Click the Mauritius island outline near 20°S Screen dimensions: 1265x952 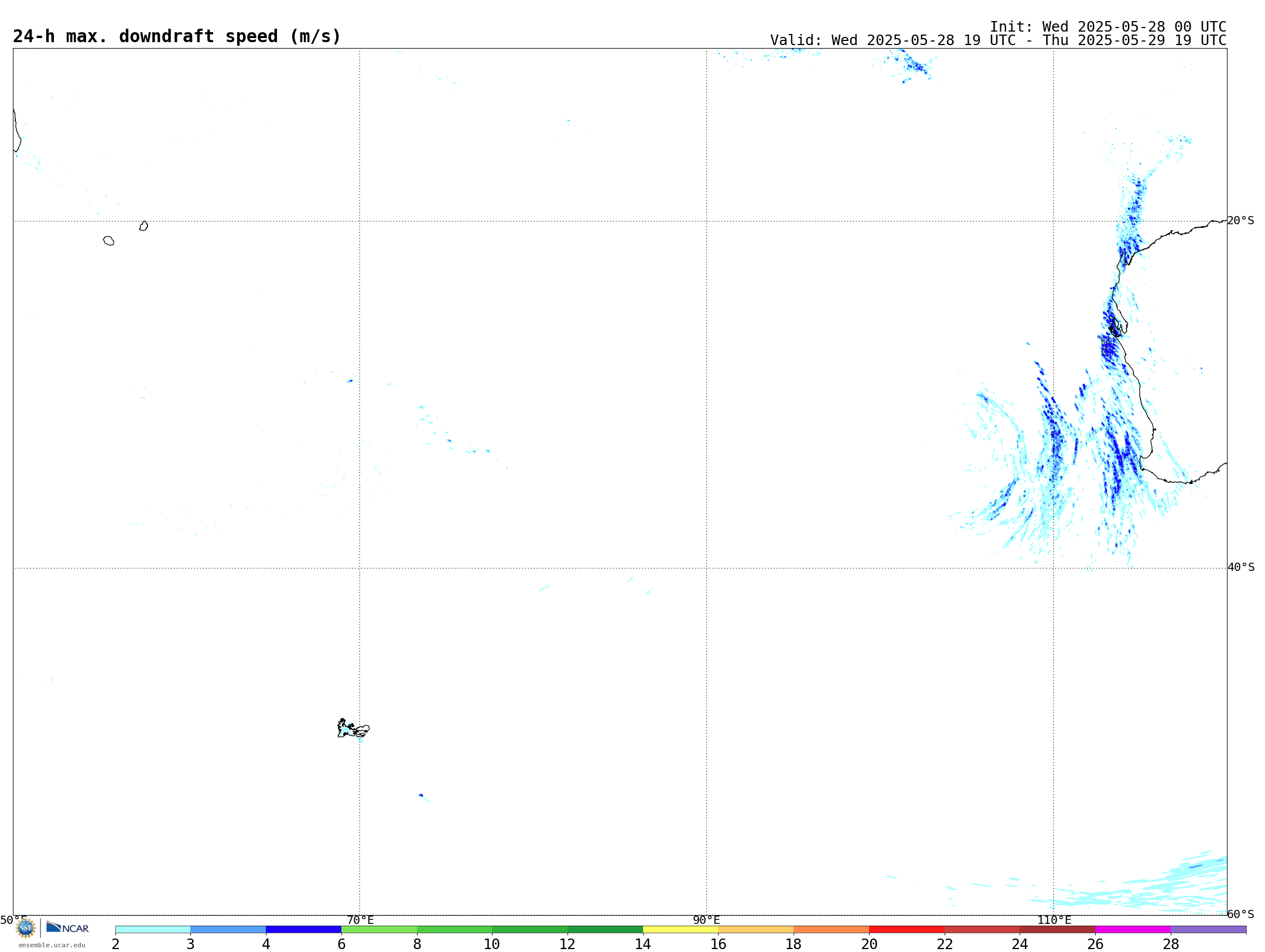(143, 226)
